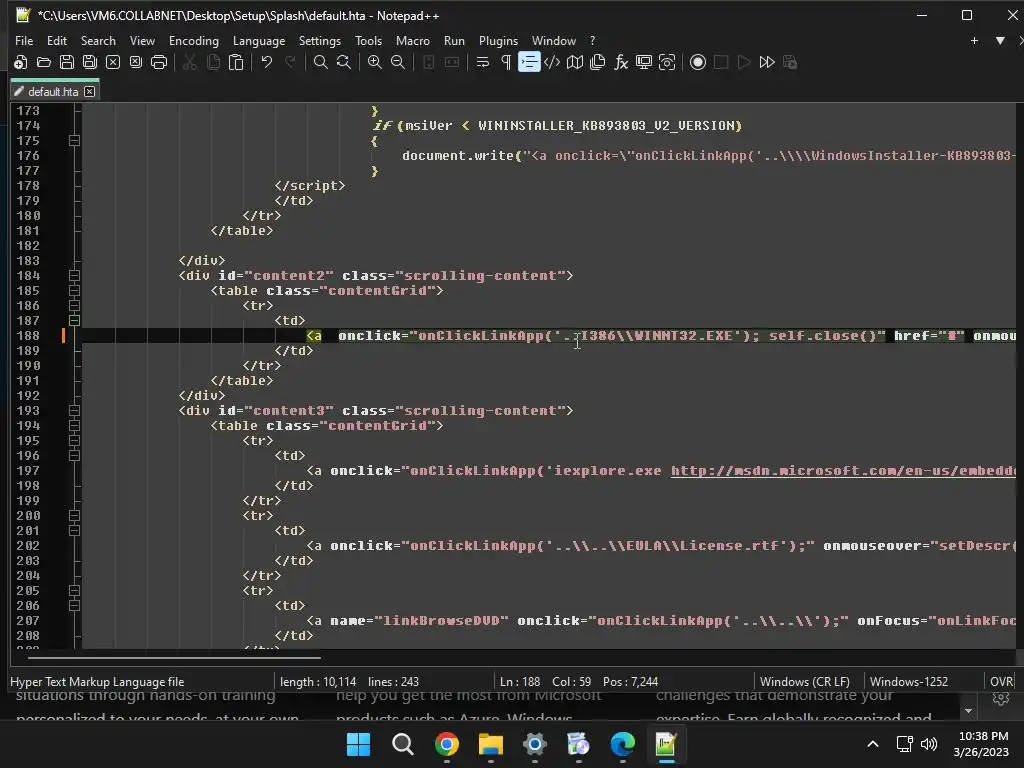Click the Undo arrow icon

point(266,62)
